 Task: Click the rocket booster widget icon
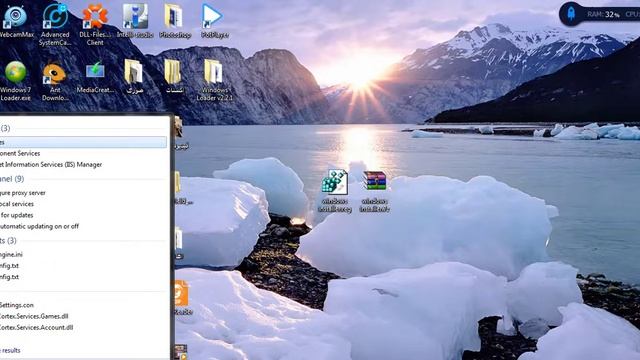571,14
